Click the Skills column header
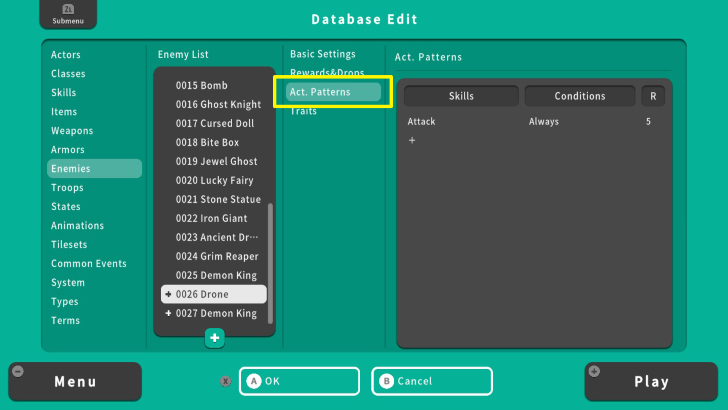This screenshot has height=410, width=728. (x=461, y=96)
